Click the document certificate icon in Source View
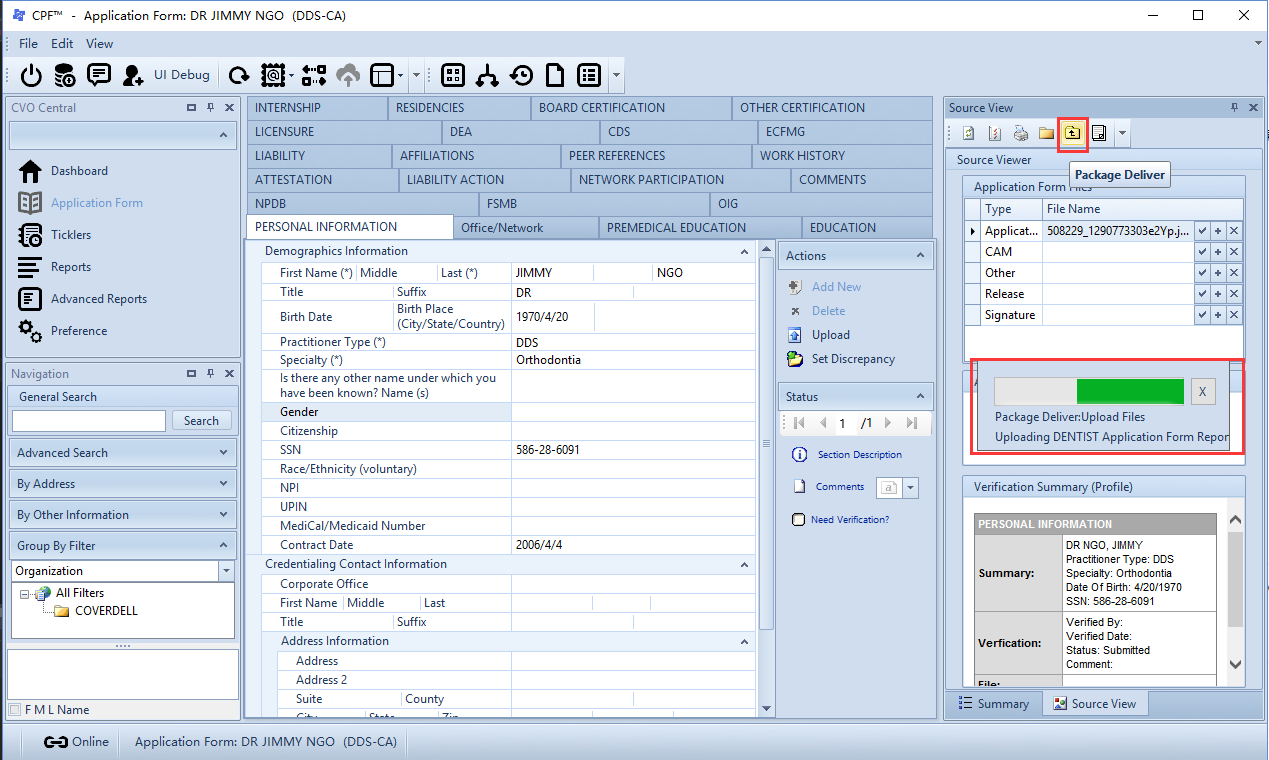This screenshot has height=760, width=1269. [x=1099, y=133]
